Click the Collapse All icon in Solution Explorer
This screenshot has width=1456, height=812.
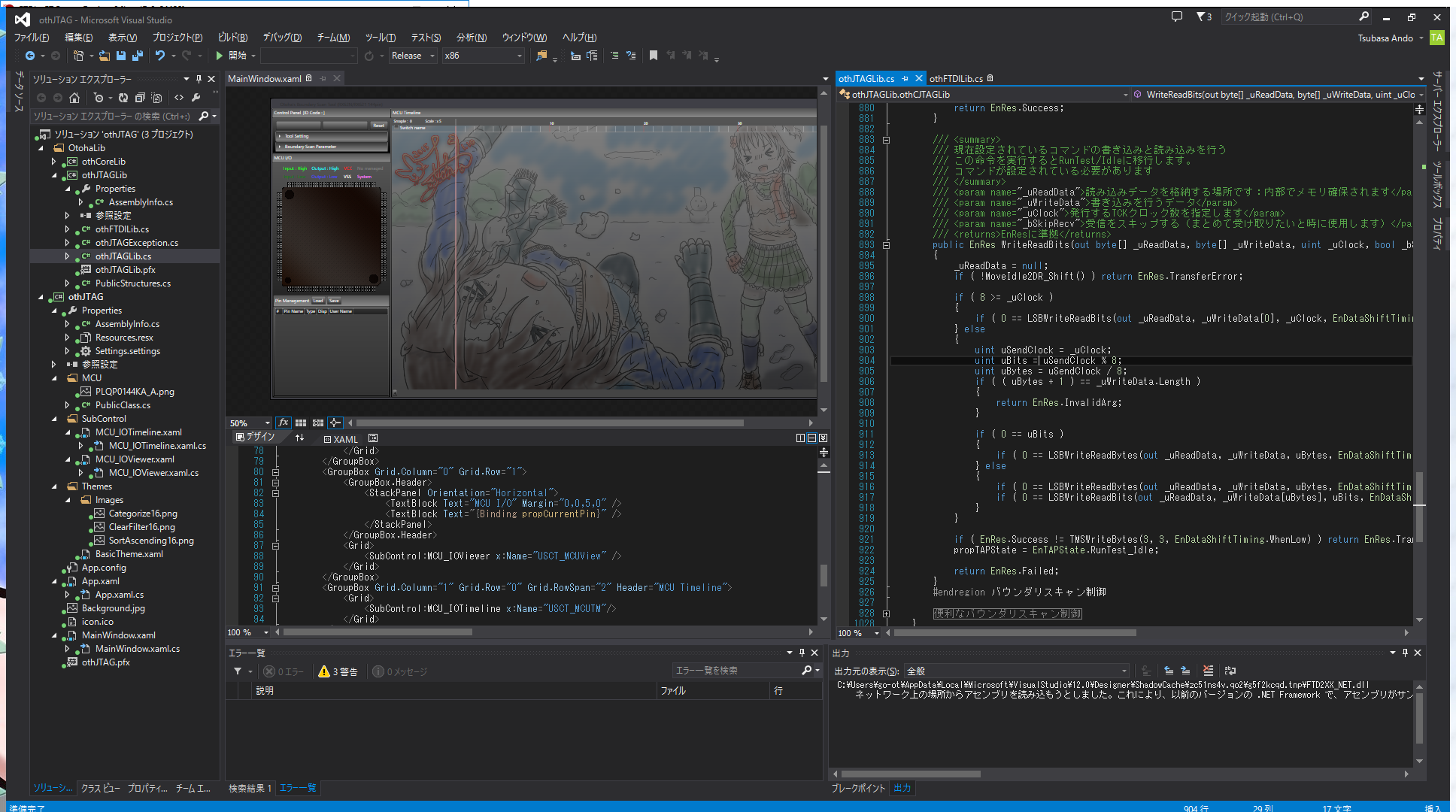click(x=140, y=98)
